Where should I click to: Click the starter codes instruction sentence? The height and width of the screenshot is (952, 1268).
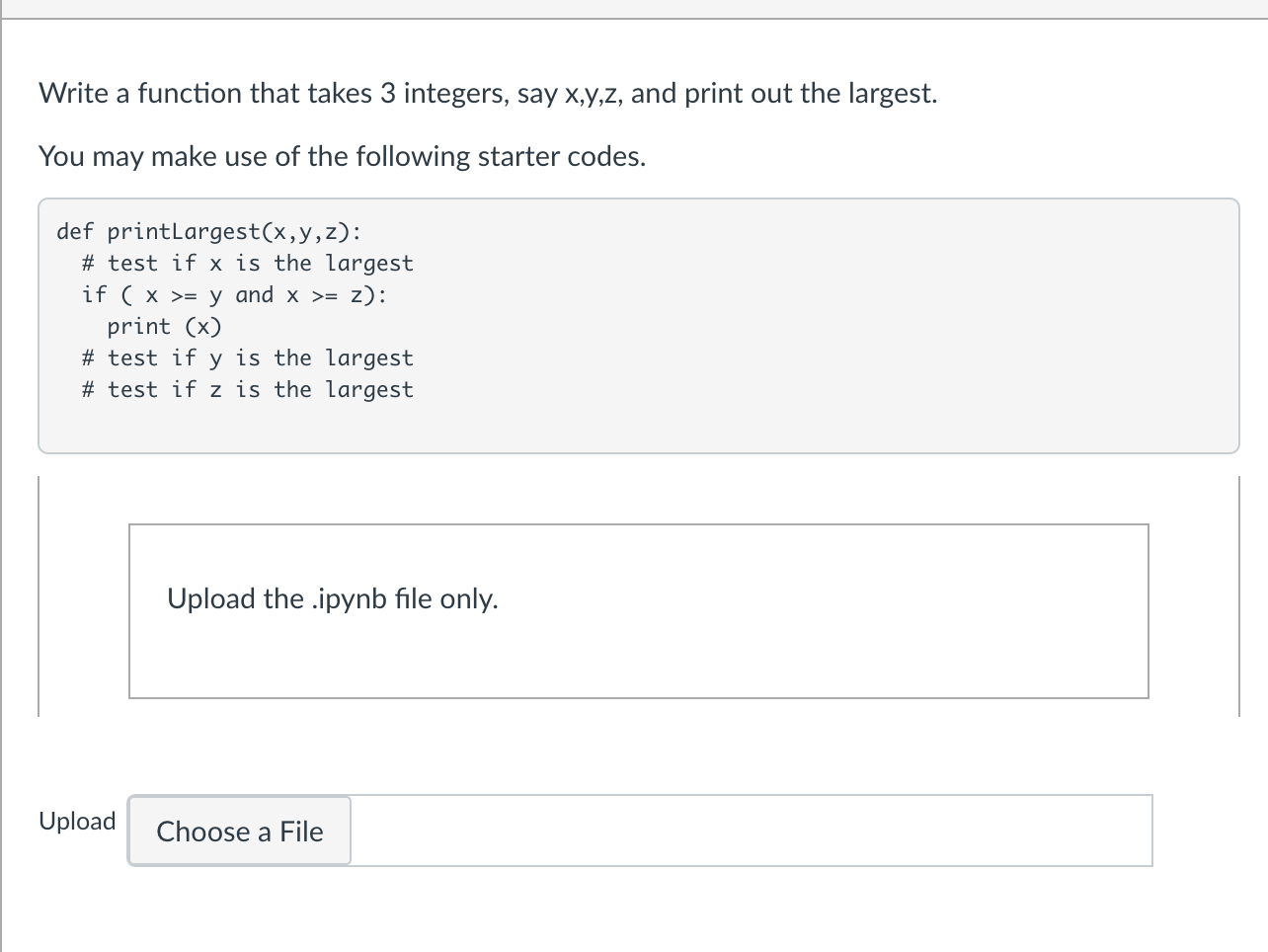(342, 156)
